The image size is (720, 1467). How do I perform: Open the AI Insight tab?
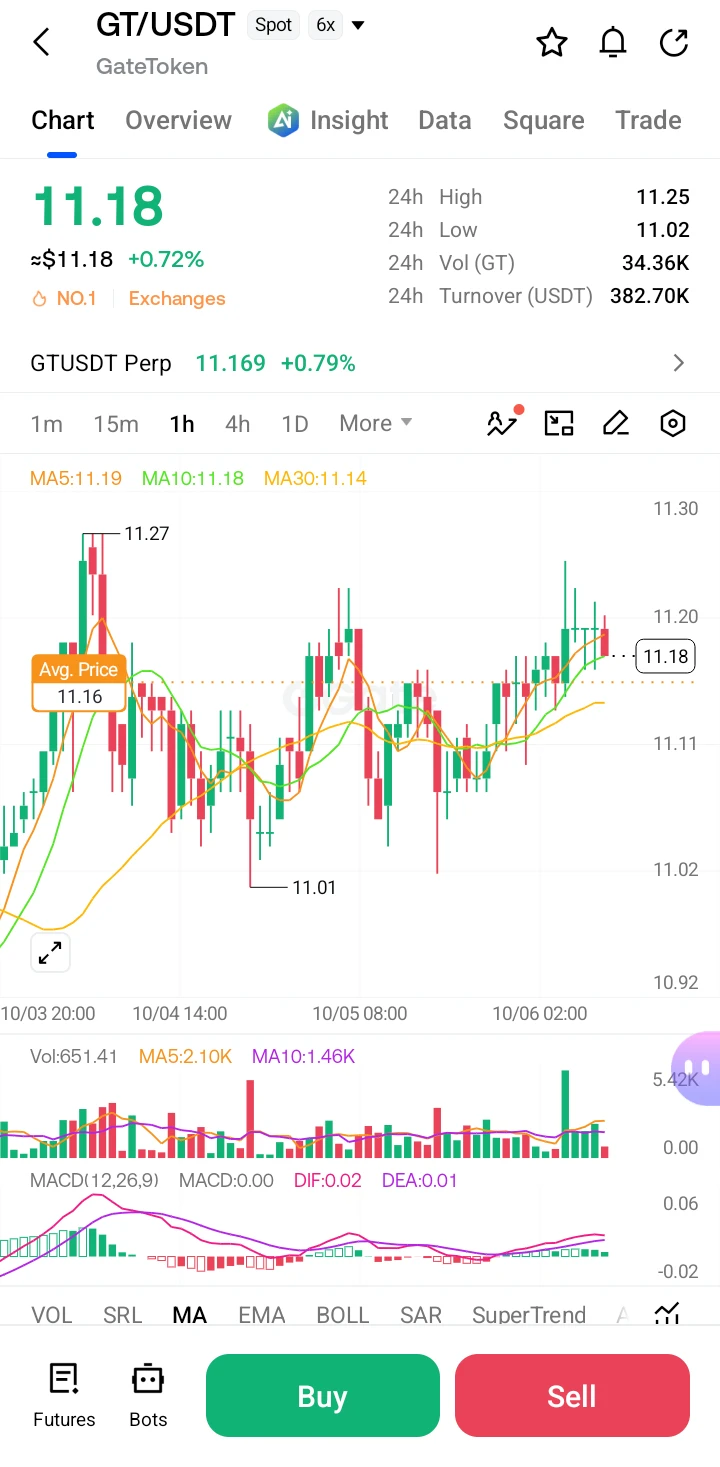(328, 120)
